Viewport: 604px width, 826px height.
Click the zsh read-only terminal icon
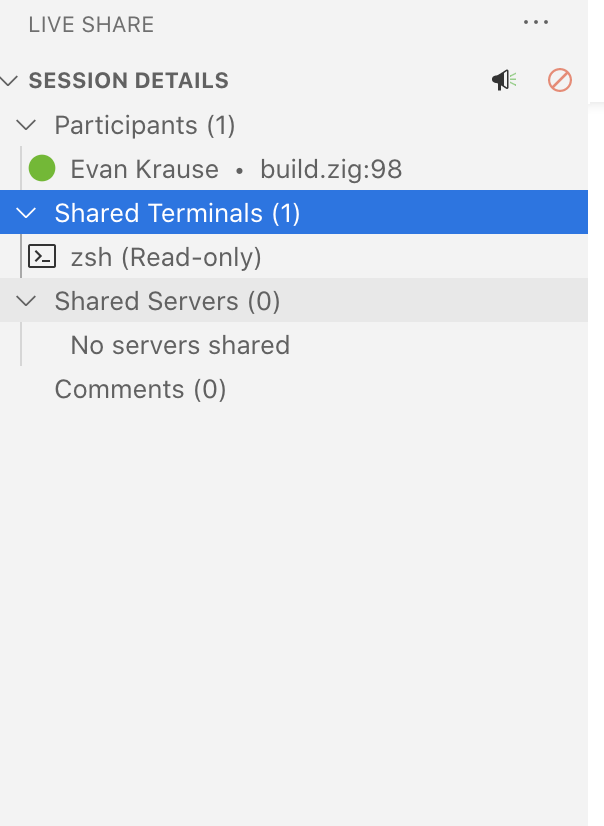pos(42,257)
